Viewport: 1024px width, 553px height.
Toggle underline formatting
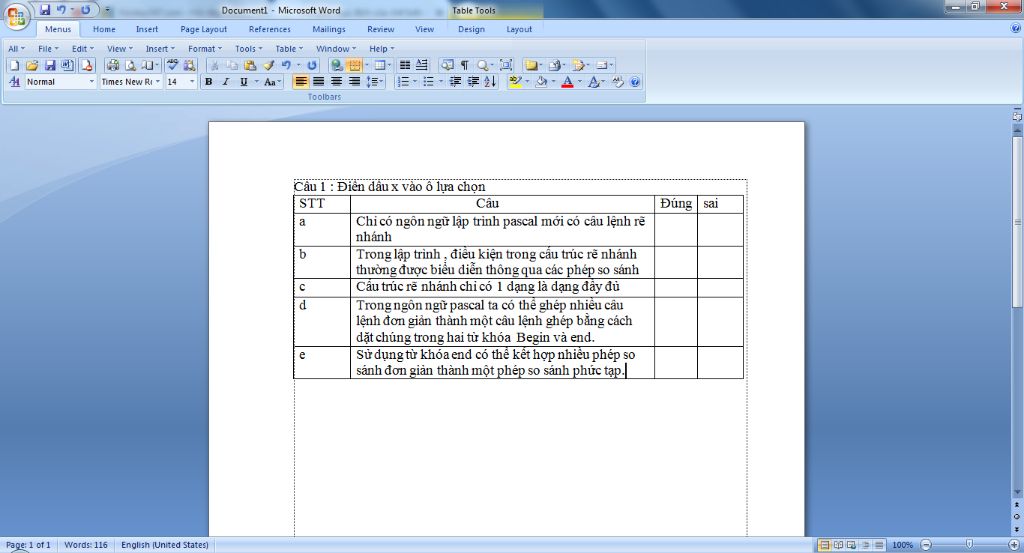(x=244, y=82)
